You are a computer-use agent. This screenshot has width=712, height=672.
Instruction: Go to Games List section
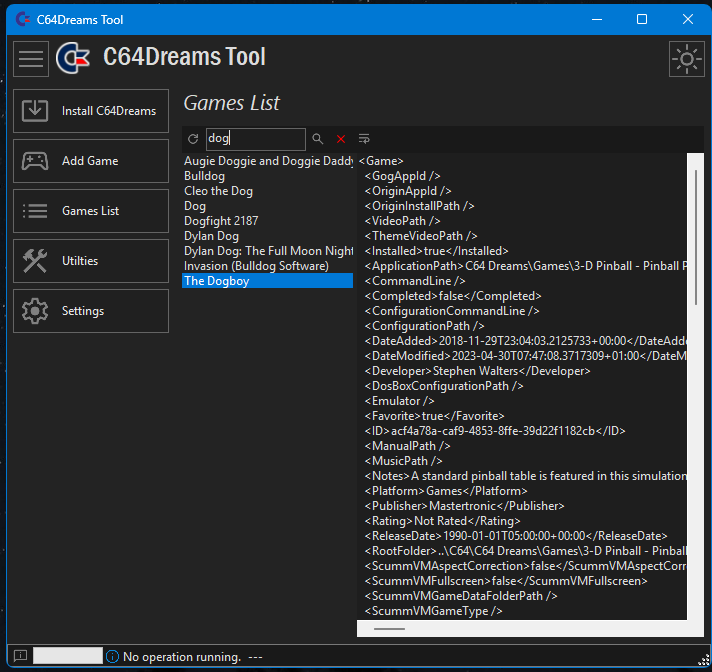point(91,211)
